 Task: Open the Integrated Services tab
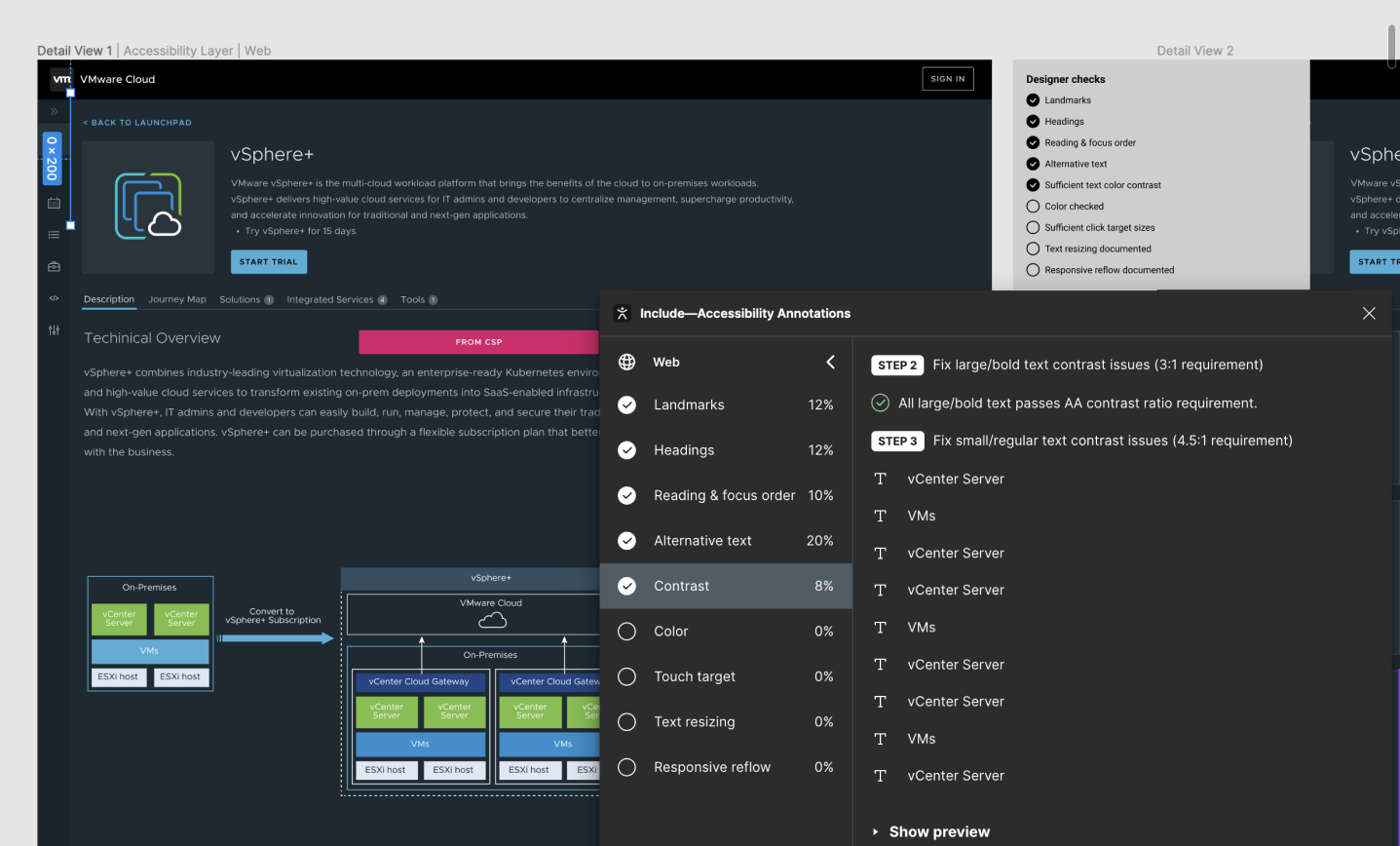click(x=336, y=299)
